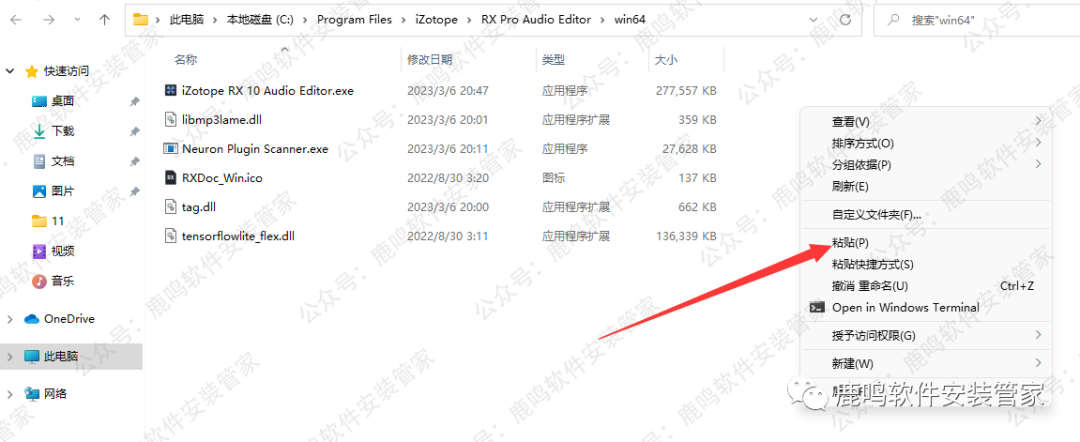Expand the OneDrive tree node

pyautogui.click(x=10, y=319)
